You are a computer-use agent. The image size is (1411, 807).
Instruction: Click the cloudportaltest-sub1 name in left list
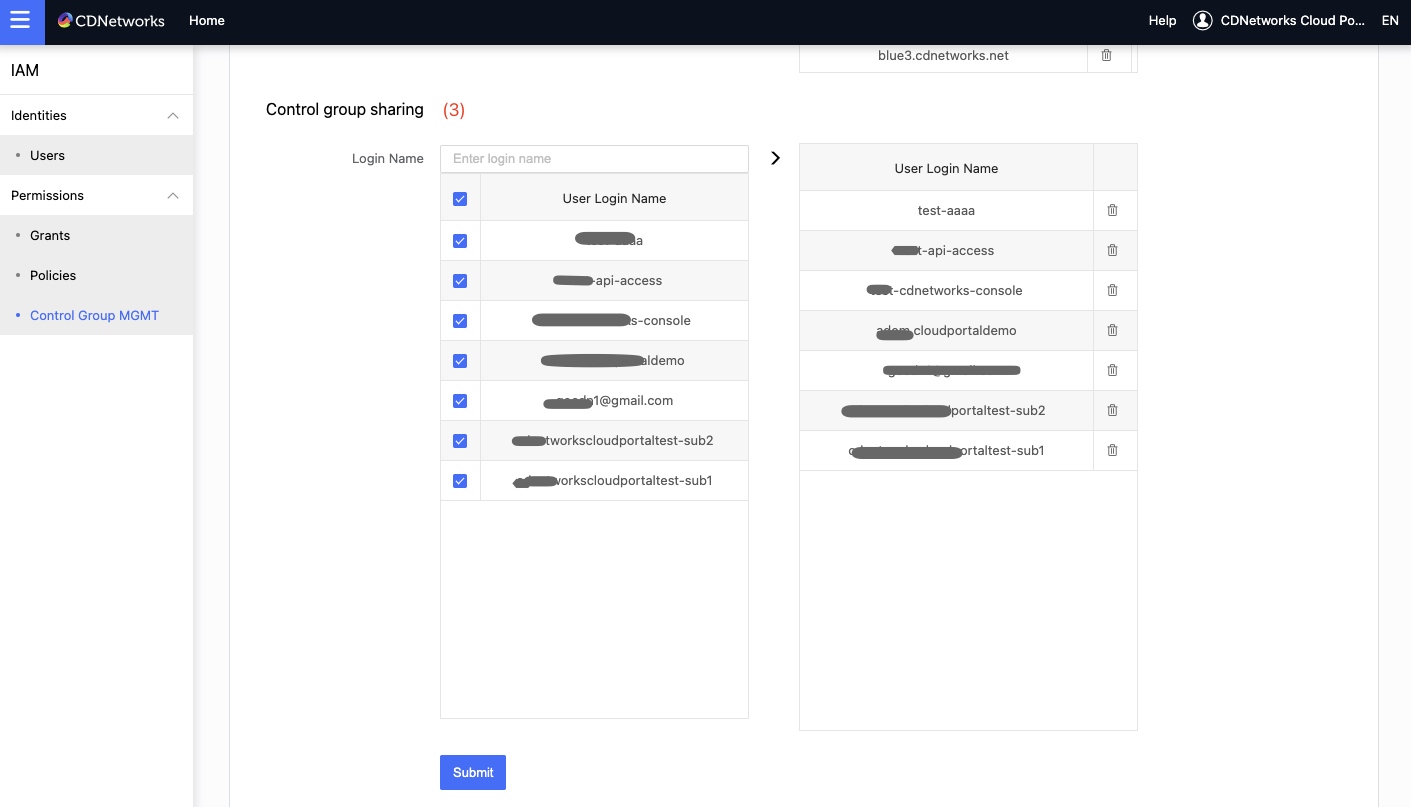[612, 481]
